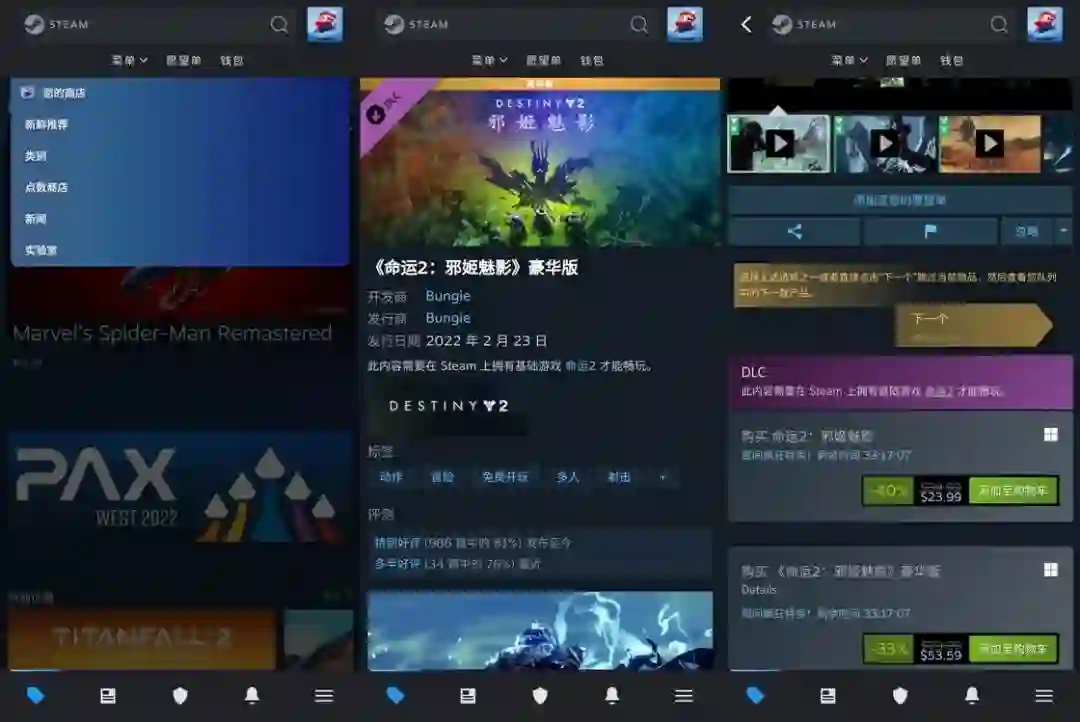Viewport: 1080px width, 722px height.
Task: Add $23.99 邪姬魅影 to cart
Action: (x=1013, y=491)
